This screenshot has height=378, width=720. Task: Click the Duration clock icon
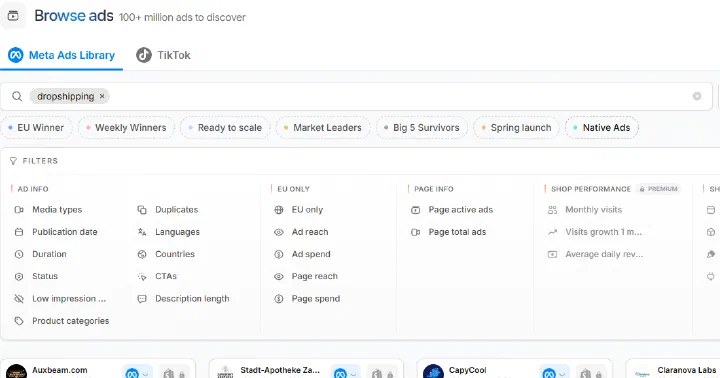19,254
